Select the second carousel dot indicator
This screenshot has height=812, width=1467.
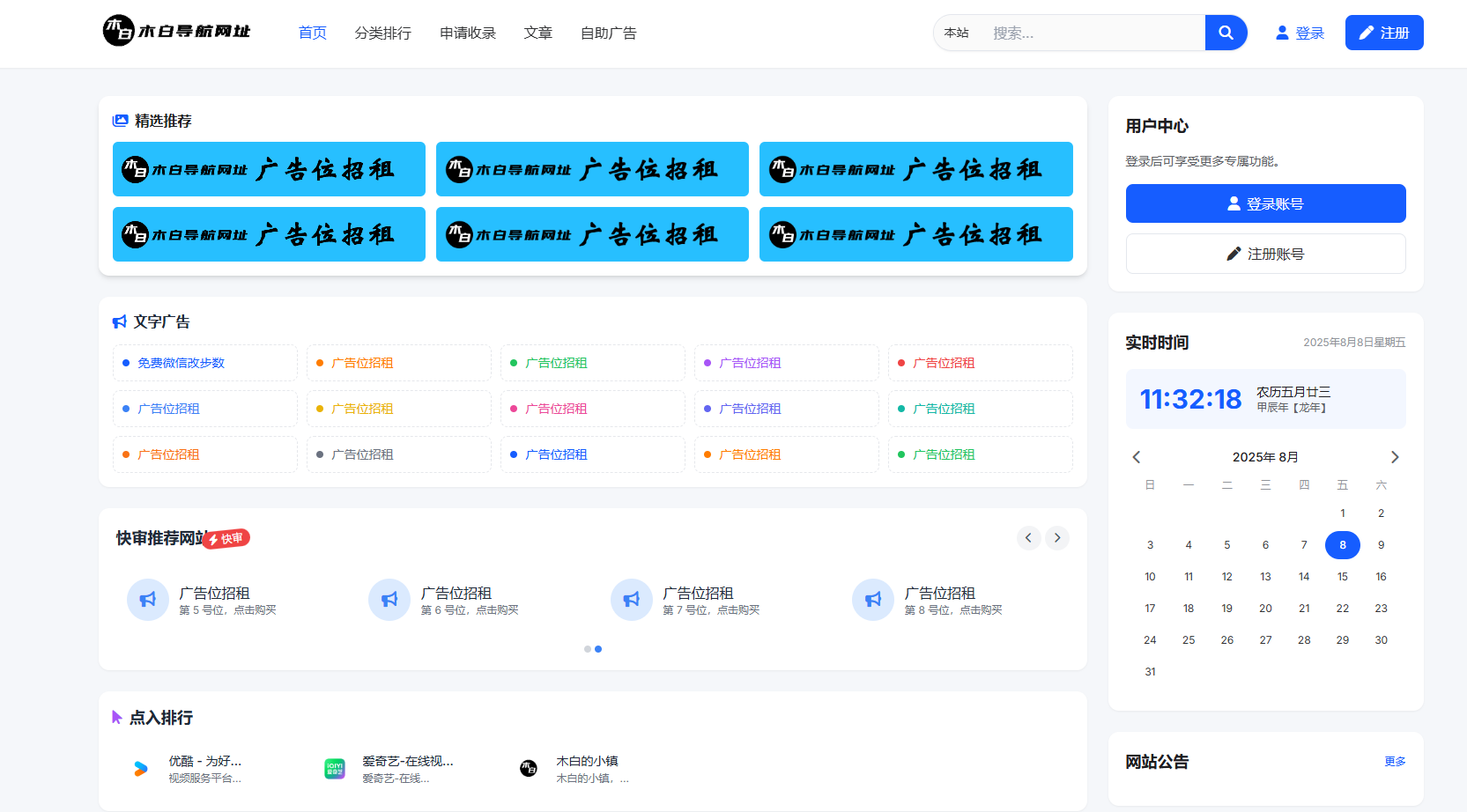[598, 649]
